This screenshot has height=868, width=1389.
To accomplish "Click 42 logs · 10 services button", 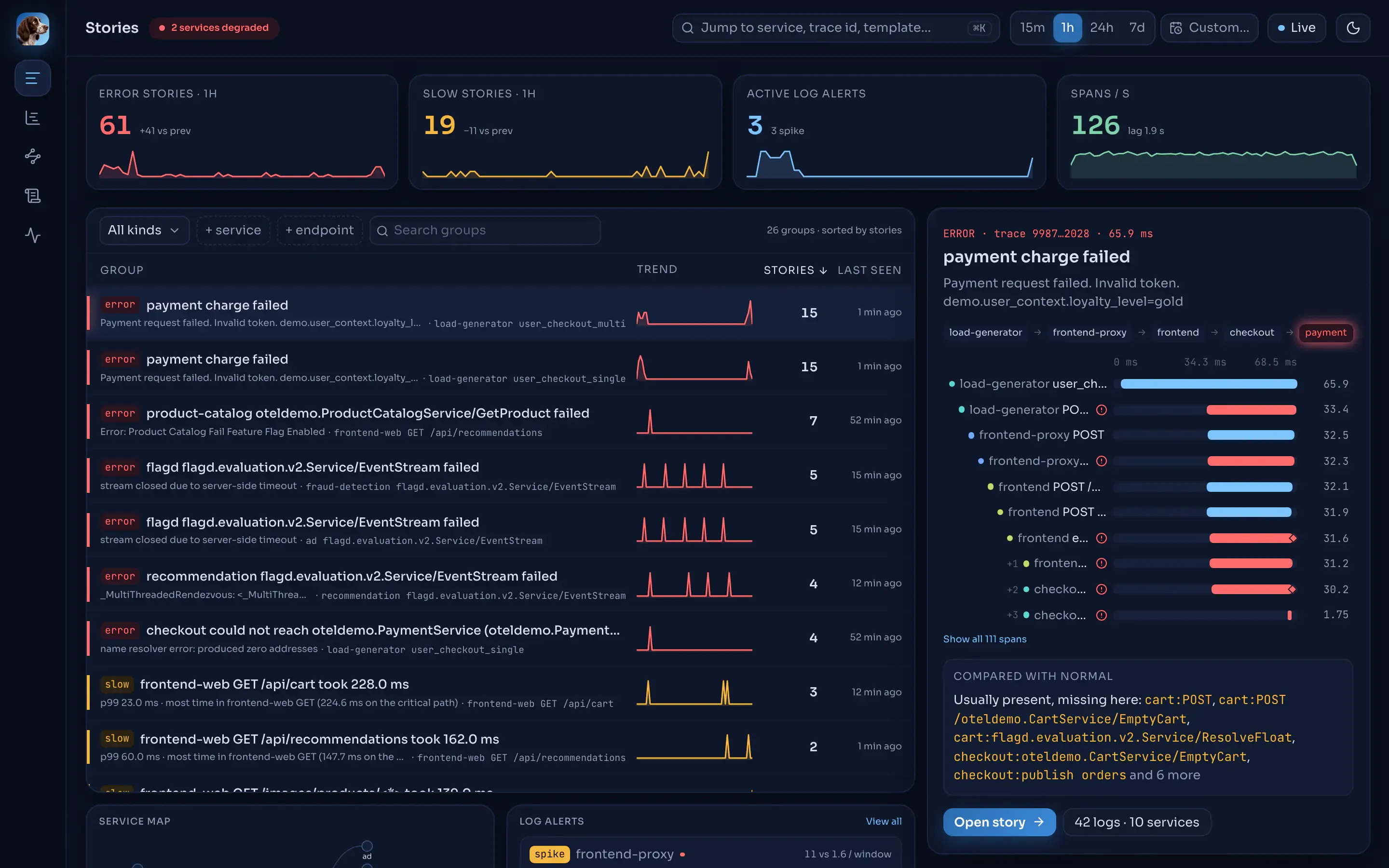I will 1136,822.
